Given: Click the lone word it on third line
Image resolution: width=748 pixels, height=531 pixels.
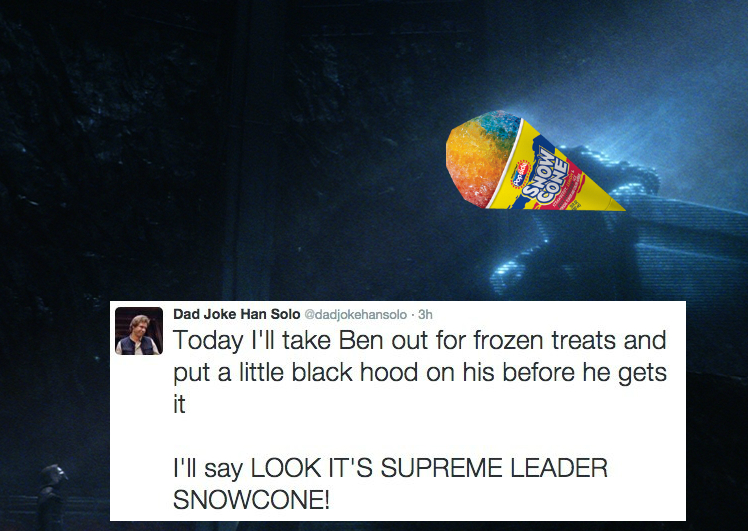Looking at the screenshot, I should tap(179, 405).
